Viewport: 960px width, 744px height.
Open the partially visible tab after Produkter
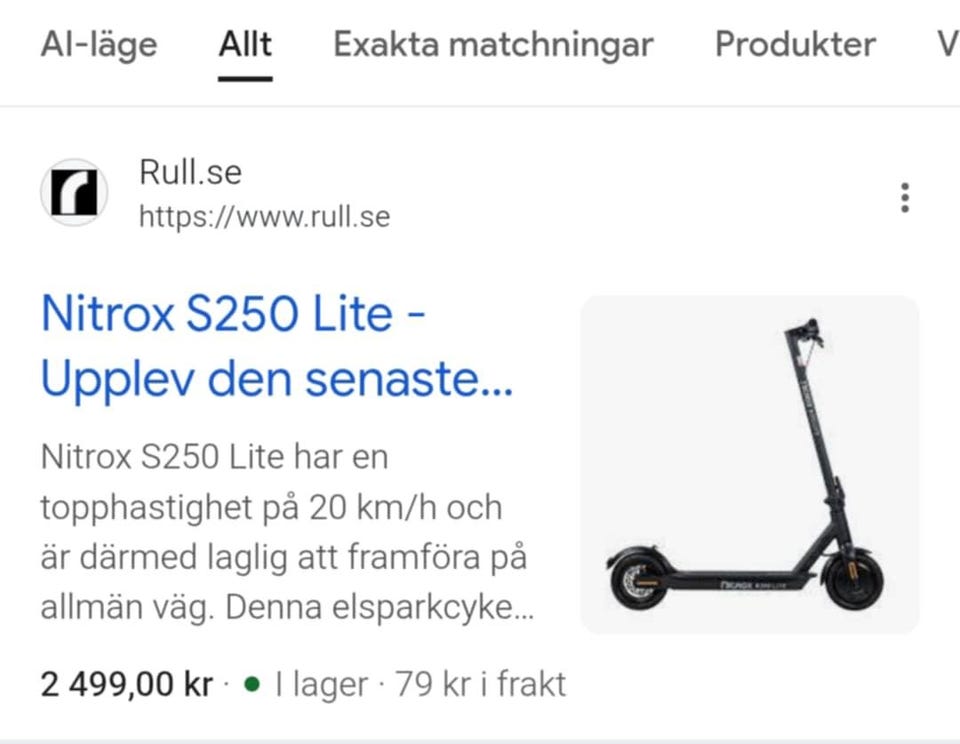pyautogui.click(x=948, y=44)
